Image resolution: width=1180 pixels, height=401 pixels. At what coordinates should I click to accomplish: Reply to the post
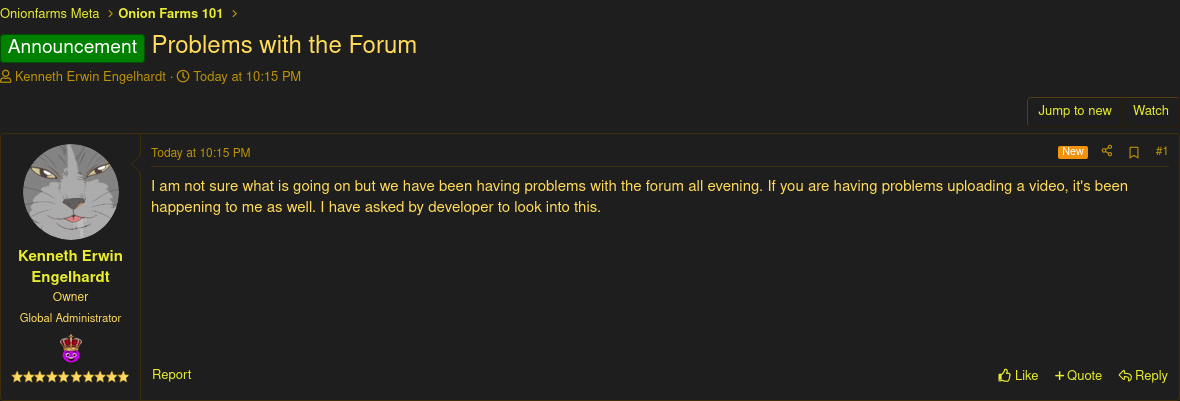(x=1143, y=376)
